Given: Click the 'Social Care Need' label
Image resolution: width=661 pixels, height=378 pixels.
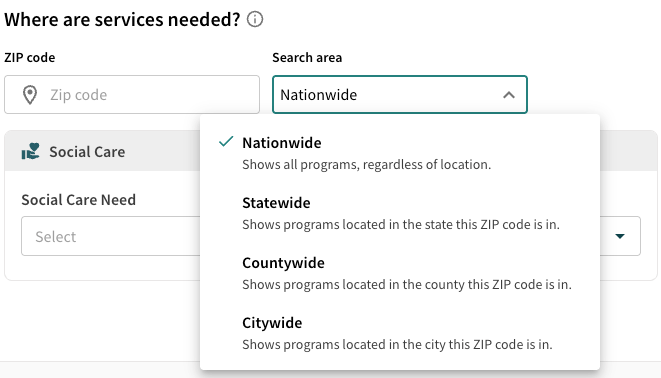Looking at the screenshot, I should tap(78, 200).
